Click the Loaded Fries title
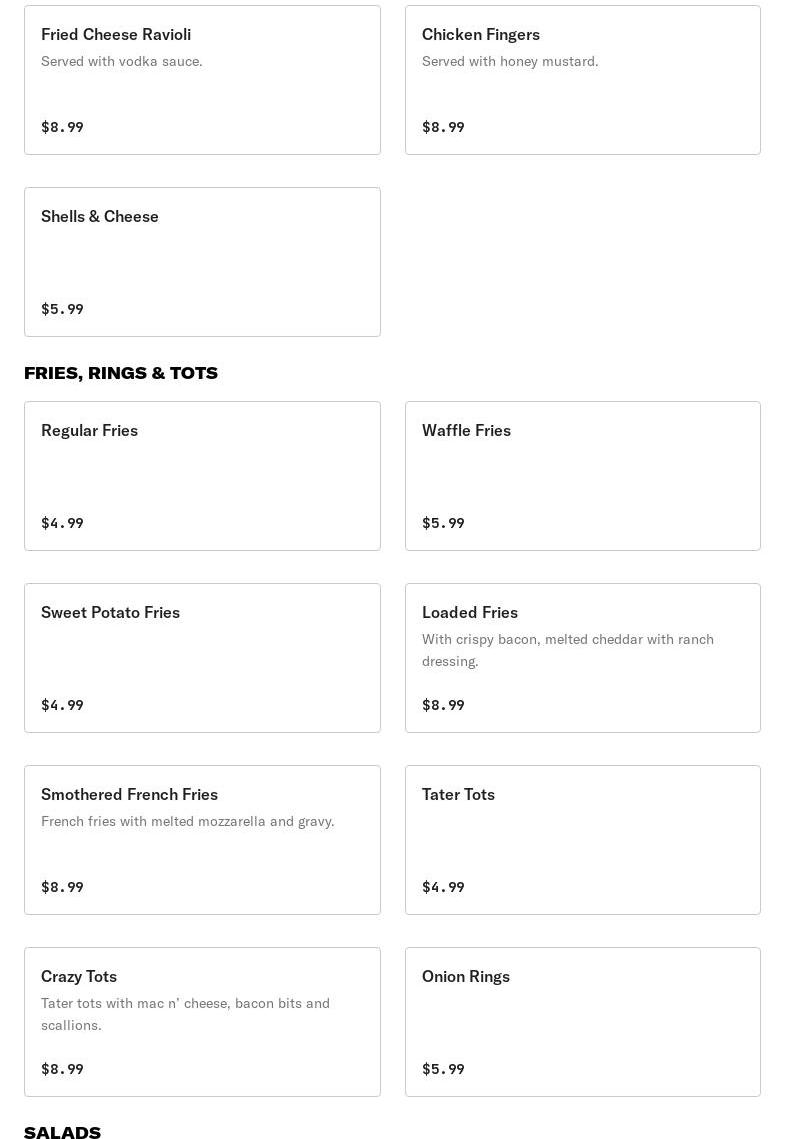 coord(470,612)
